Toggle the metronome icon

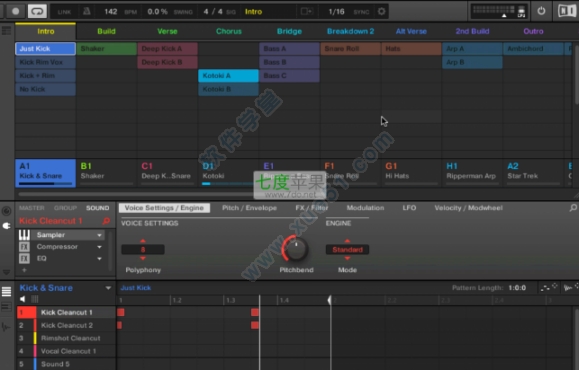pos(87,11)
